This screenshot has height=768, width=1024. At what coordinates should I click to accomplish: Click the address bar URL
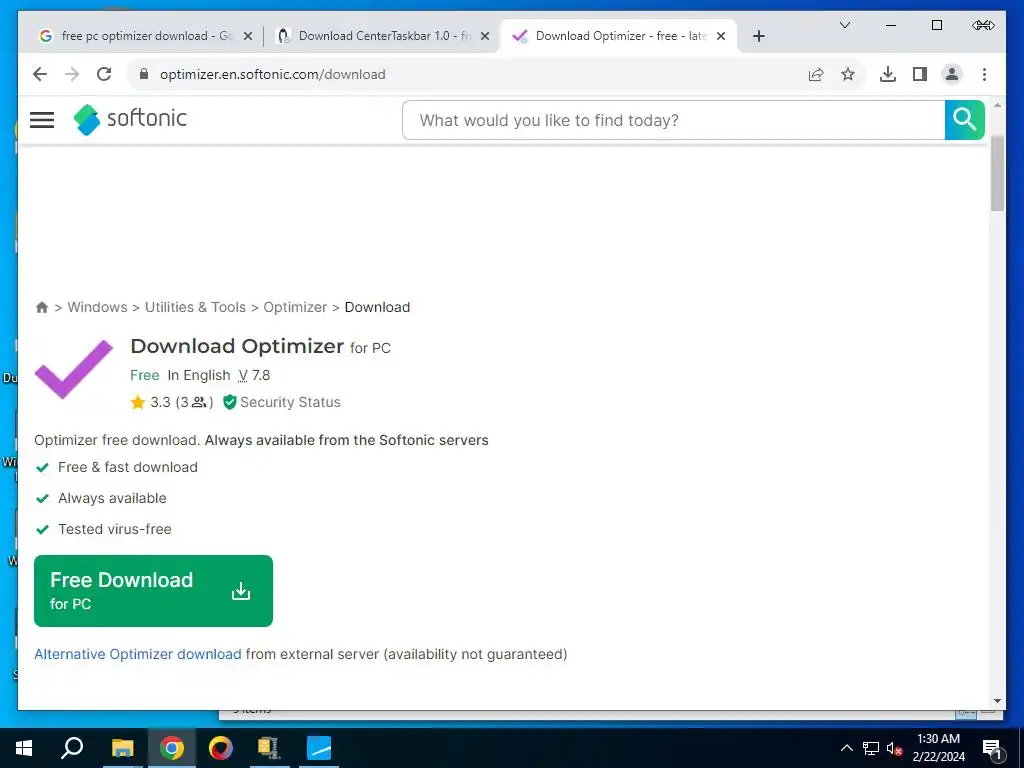(x=272, y=74)
